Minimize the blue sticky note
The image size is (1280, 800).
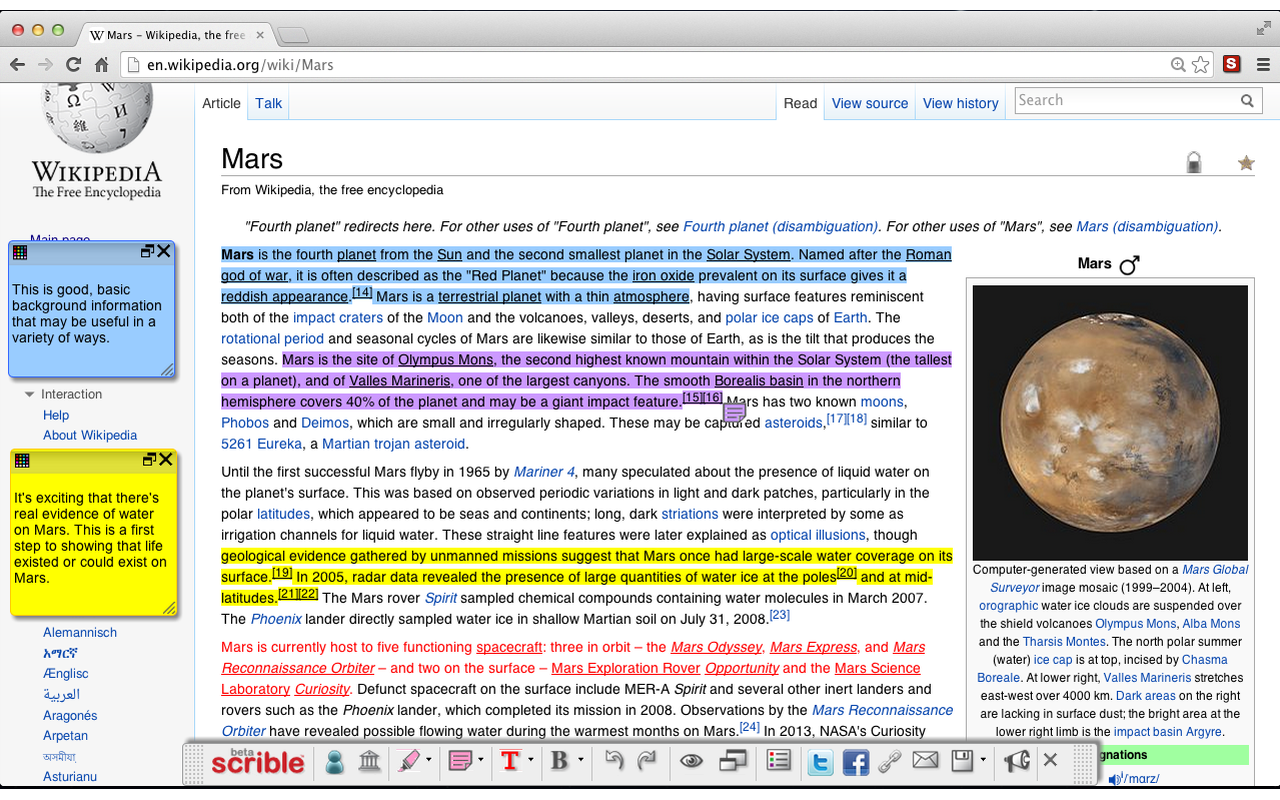pyautogui.click(x=147, y=252)
